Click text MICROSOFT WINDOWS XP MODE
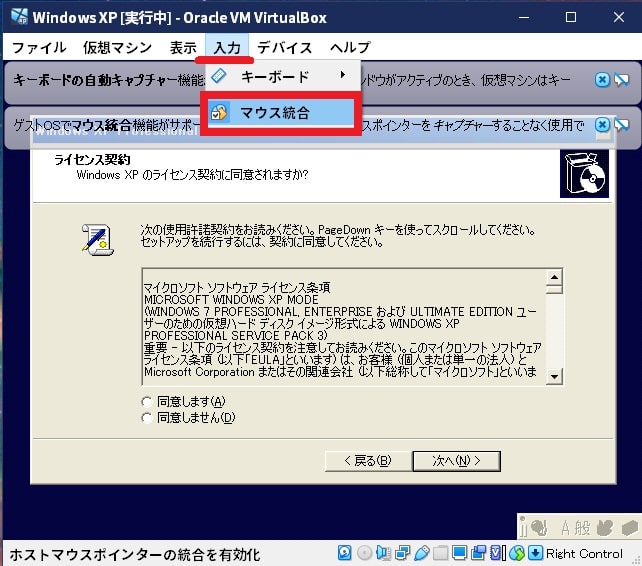This screenshot has height=566, width=642. (231, 299)
